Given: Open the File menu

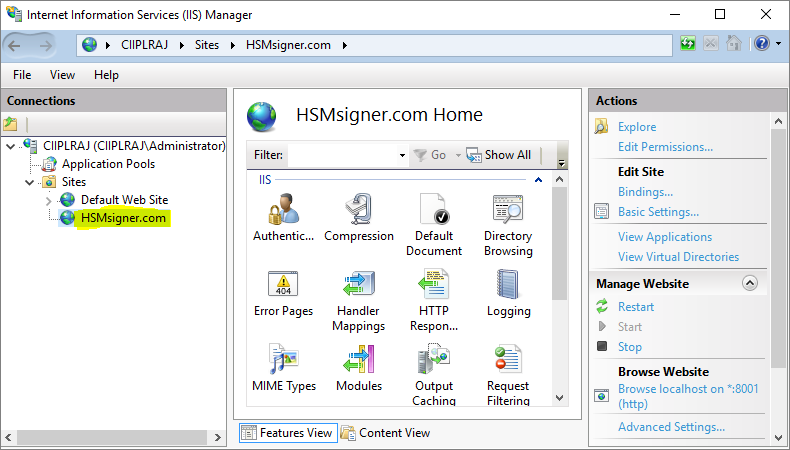Looking at the screenshot, I should [x=22, y=75].
